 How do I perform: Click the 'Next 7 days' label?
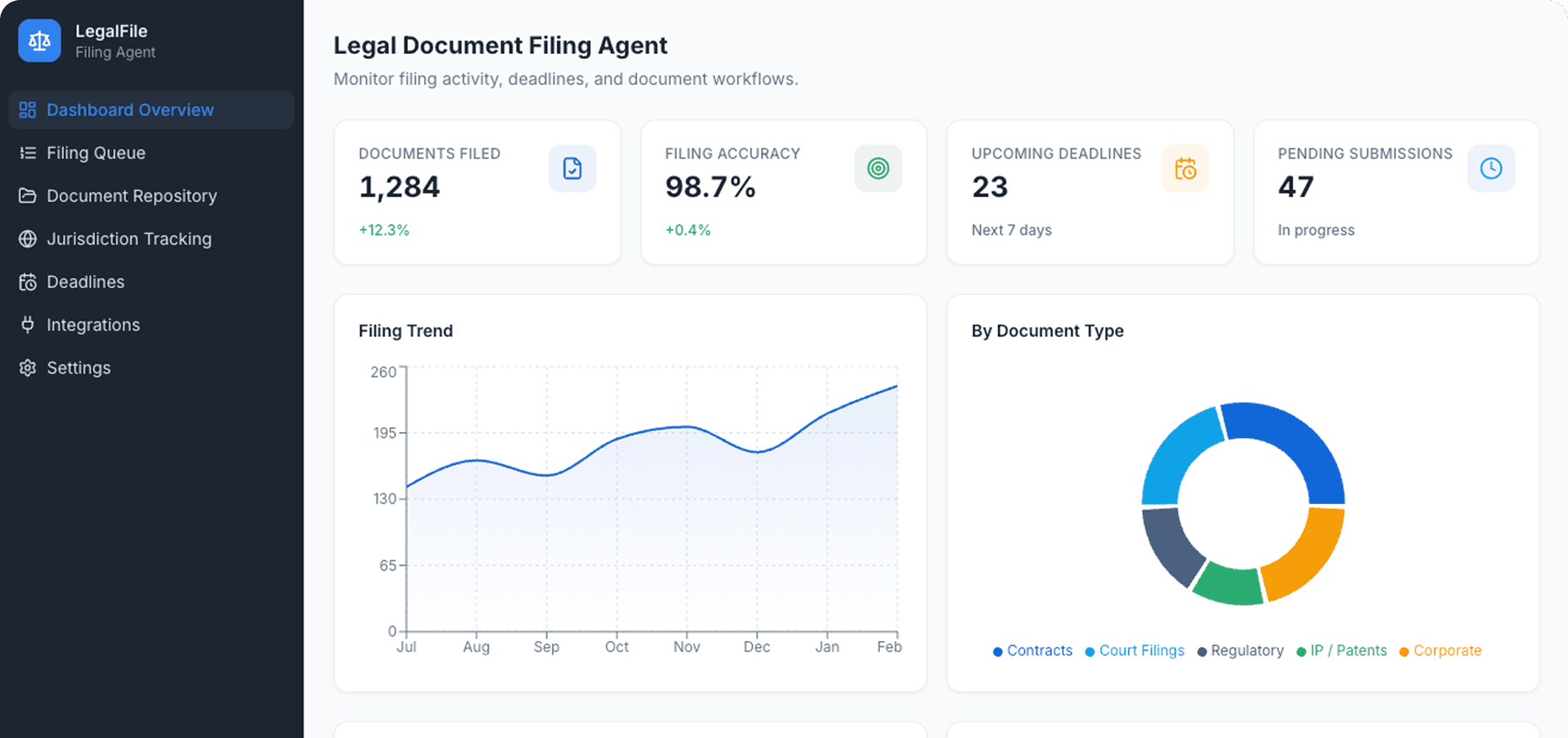pyautogui.click(x=1012, y=230)
